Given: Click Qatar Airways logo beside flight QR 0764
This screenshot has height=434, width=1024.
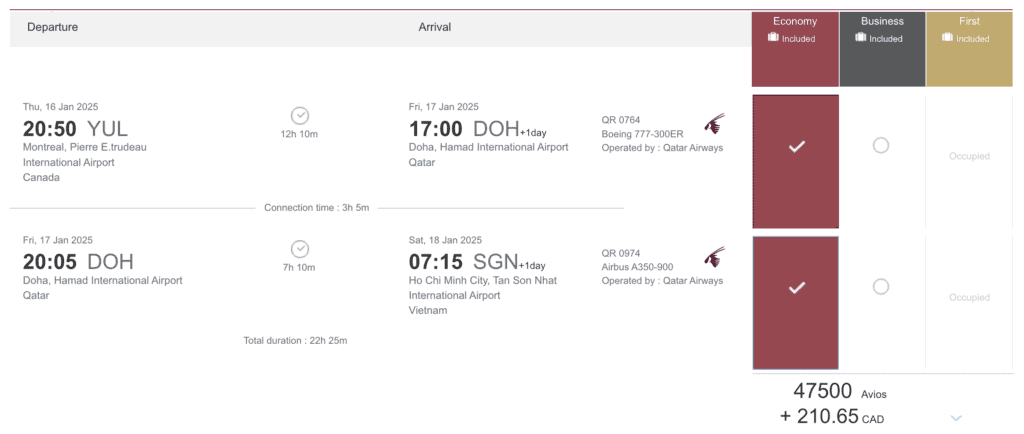Looking at the screenshot, I should click(x=714, y=124).
